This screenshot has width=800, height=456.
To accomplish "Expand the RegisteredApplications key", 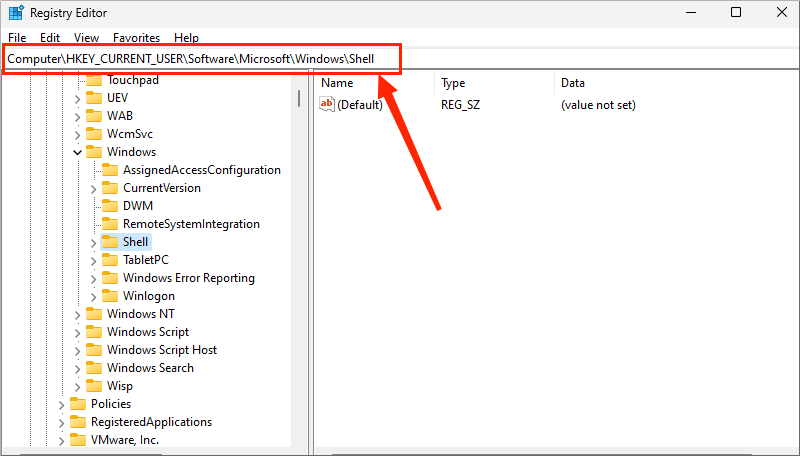I will (x=61, y=423).
